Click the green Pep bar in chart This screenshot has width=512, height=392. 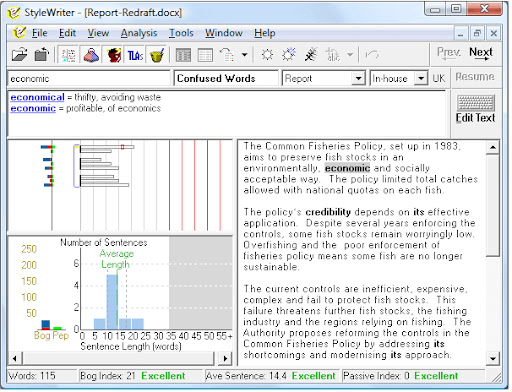(57, 328)
